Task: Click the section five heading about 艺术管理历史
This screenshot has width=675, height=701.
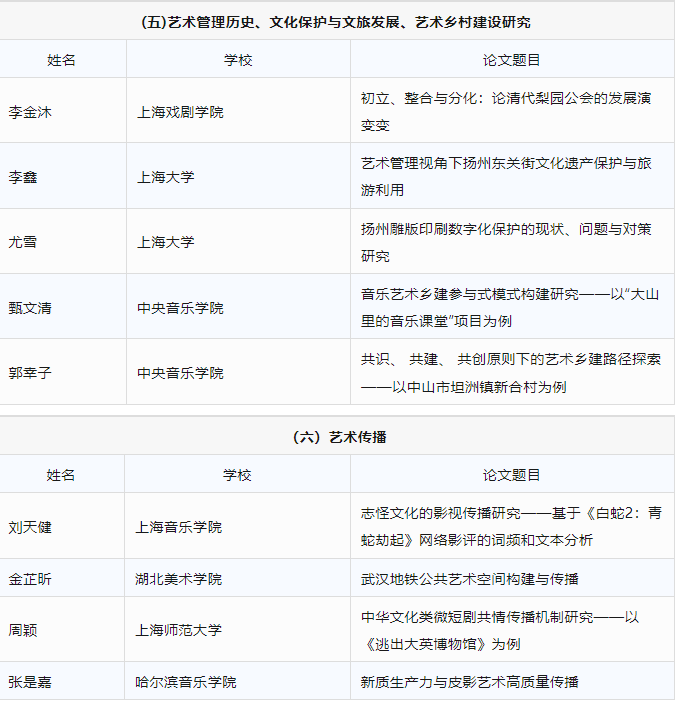Action: [x=337, y=21]
